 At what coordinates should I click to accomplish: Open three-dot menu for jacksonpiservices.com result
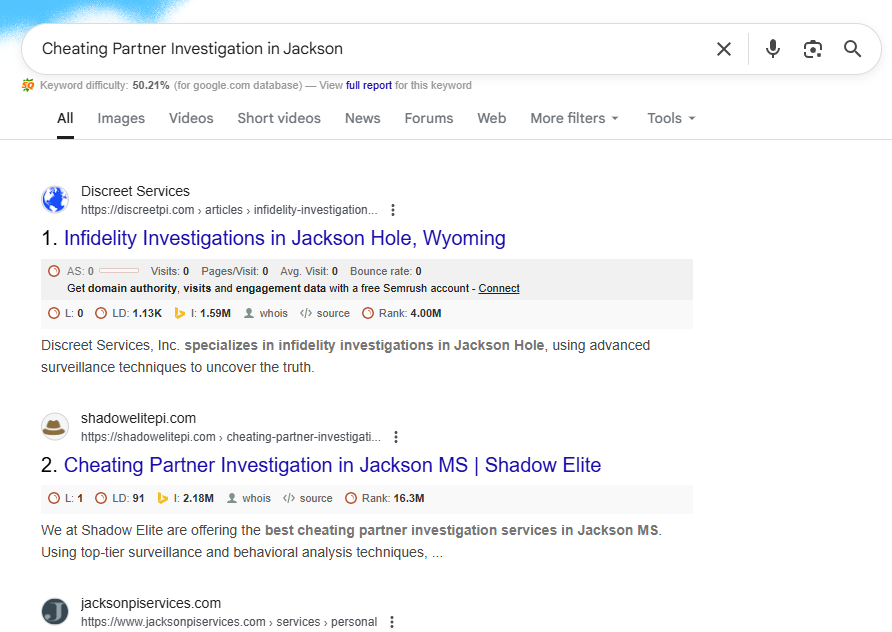click(392, 622)
